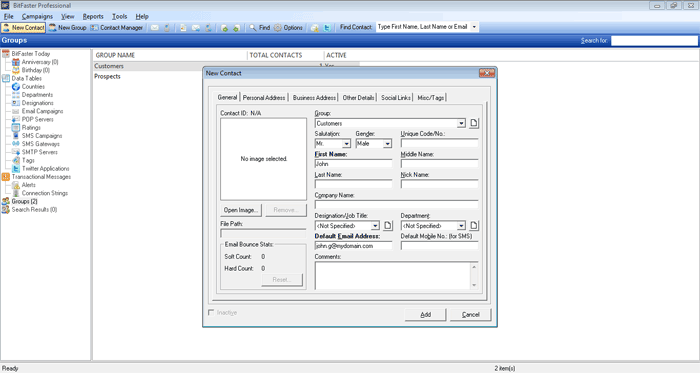Click the first green toolbar icon
Screen dimensions: 700x373
[x=225, y=28]
